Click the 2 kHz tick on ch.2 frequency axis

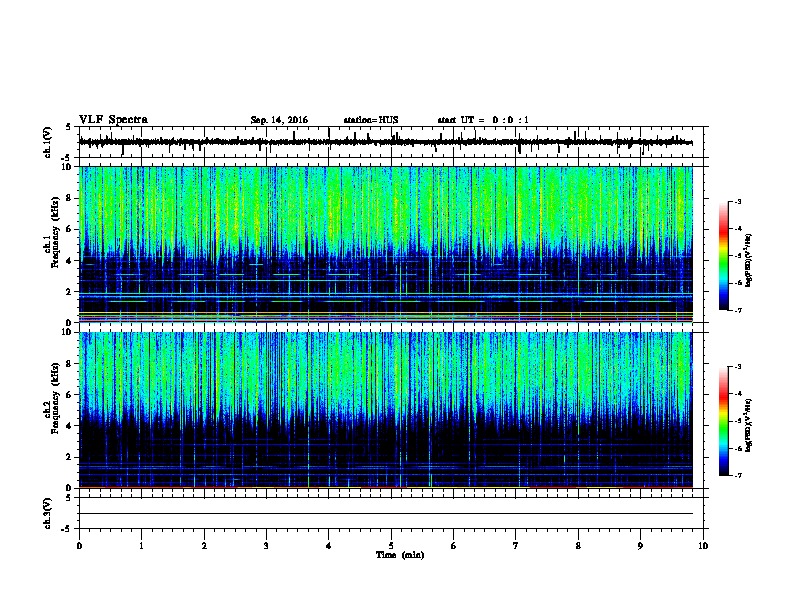click(x=69, y=457)
